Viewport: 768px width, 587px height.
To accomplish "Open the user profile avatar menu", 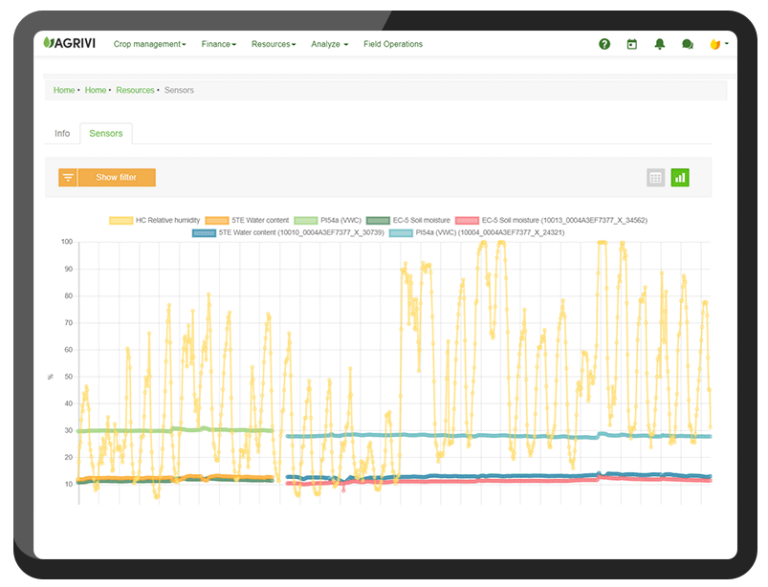I will coord(719,44).
